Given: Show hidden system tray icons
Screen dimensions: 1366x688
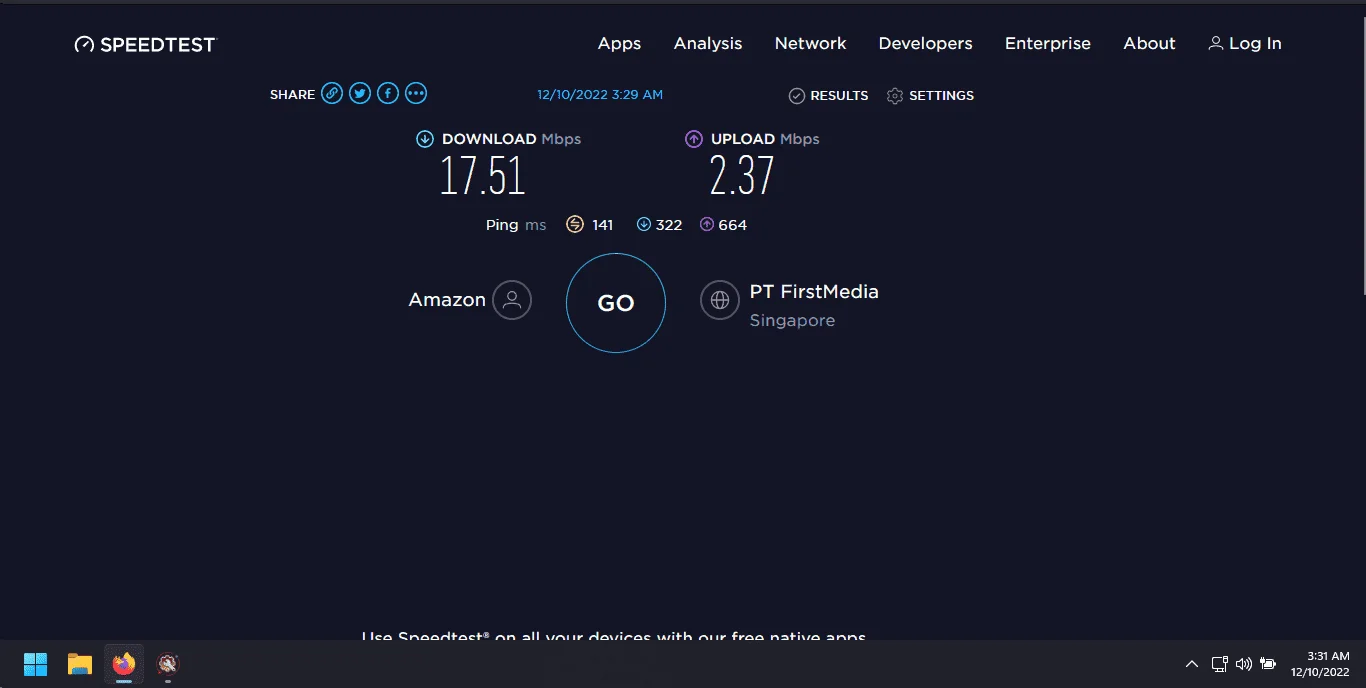Looking at the screenshot, I should coord(1192,664).
